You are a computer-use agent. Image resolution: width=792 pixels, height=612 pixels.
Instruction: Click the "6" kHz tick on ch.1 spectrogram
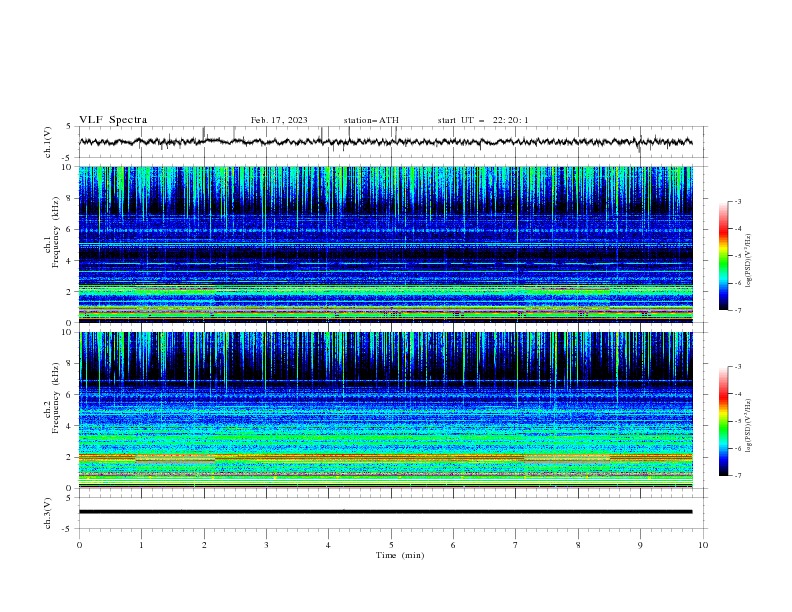click(69, 229)
